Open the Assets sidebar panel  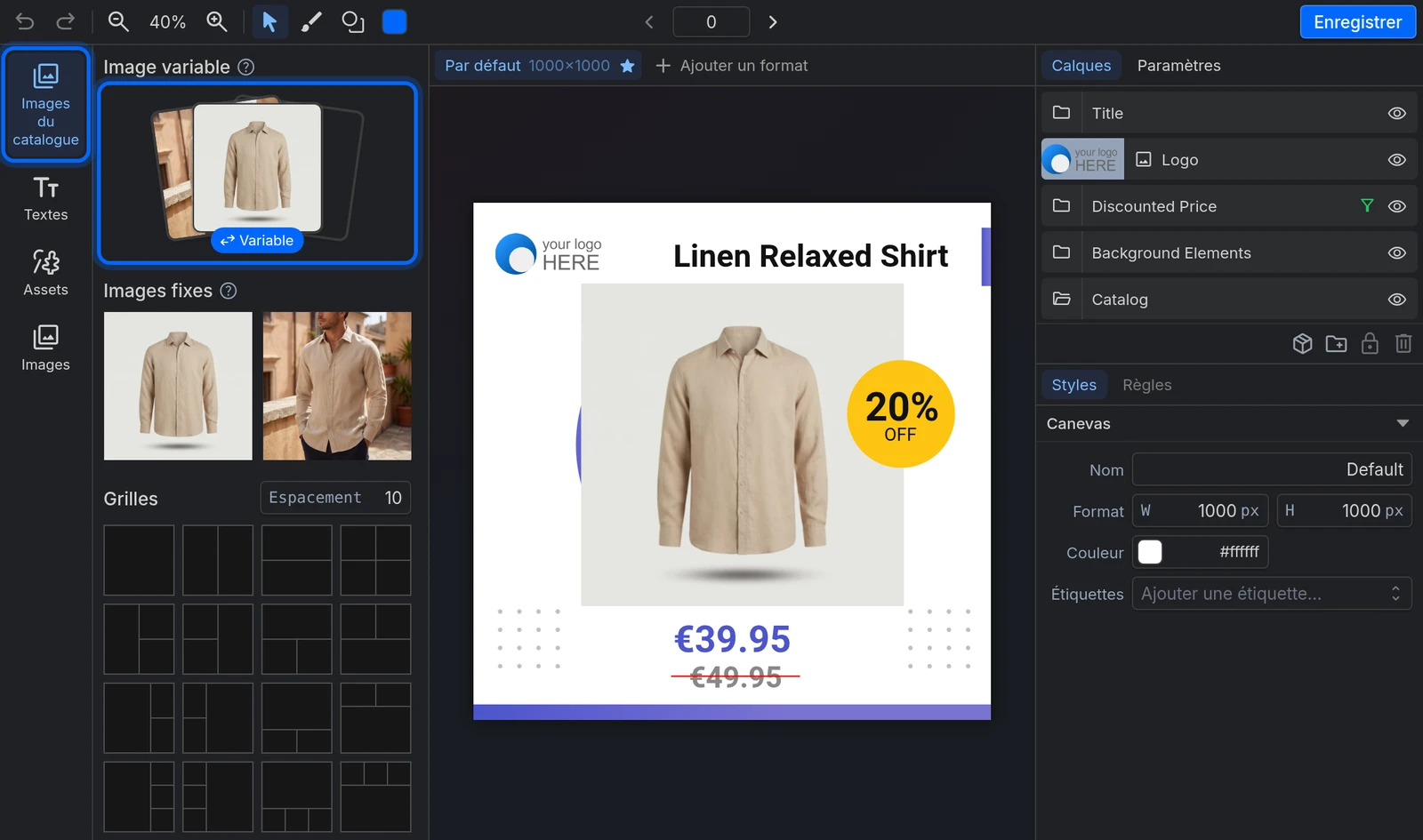pos(45,274)
